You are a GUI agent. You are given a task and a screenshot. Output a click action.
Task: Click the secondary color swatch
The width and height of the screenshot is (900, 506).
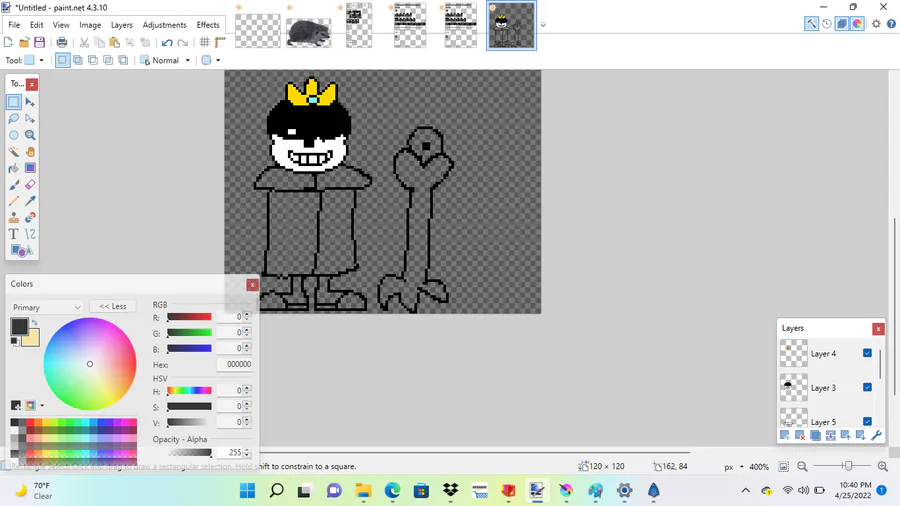pyautogui.click(x=33, y=340)
